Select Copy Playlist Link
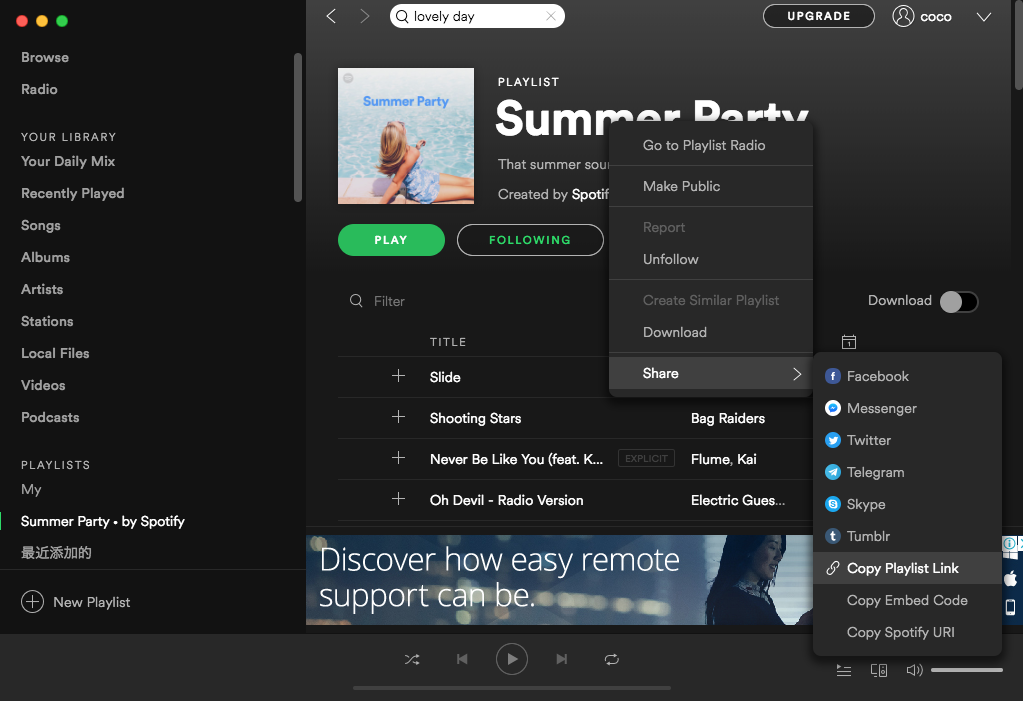This screenshot has height=701, width=1023. [x=901, y=568]
